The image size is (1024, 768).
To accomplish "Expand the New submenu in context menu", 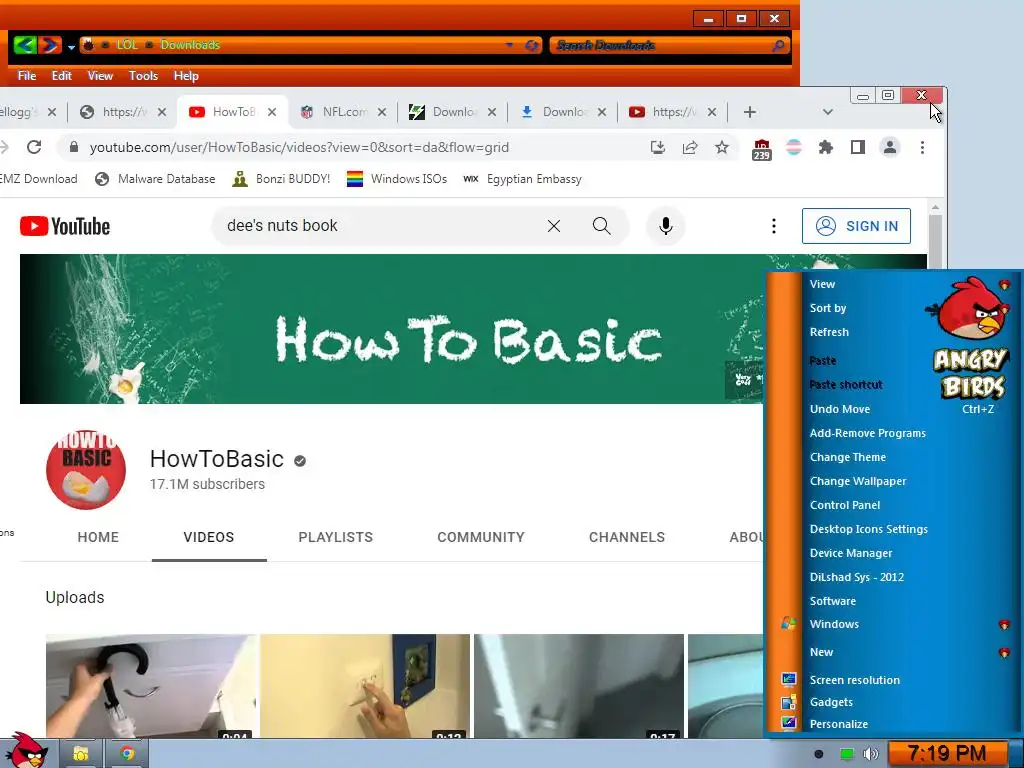I will pyautogui.click(x=1004, y=652).
